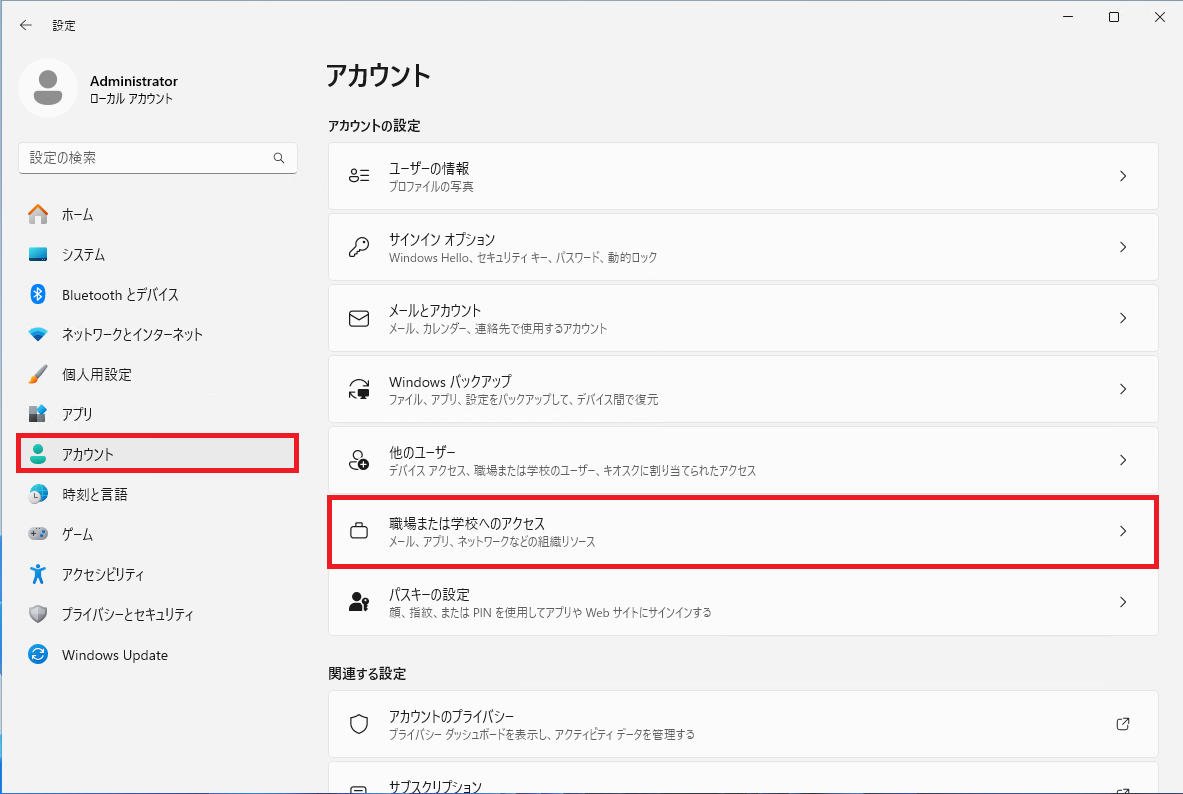Click the サインイン オプション key icon

coord(359,247)
